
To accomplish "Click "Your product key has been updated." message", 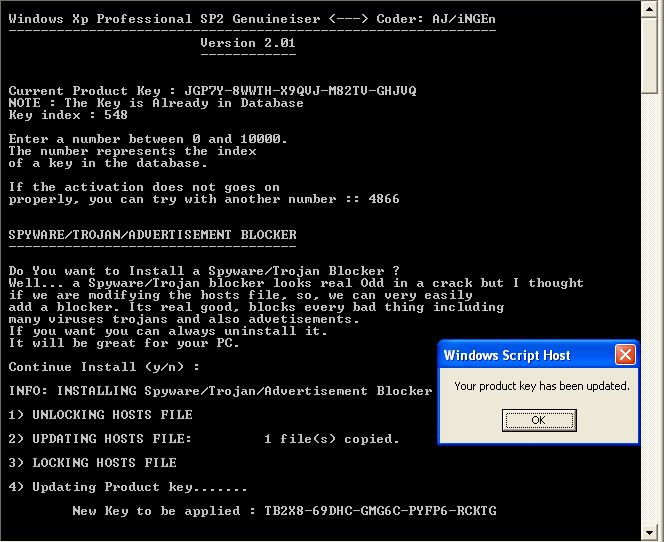I will [x=542, y=386].
